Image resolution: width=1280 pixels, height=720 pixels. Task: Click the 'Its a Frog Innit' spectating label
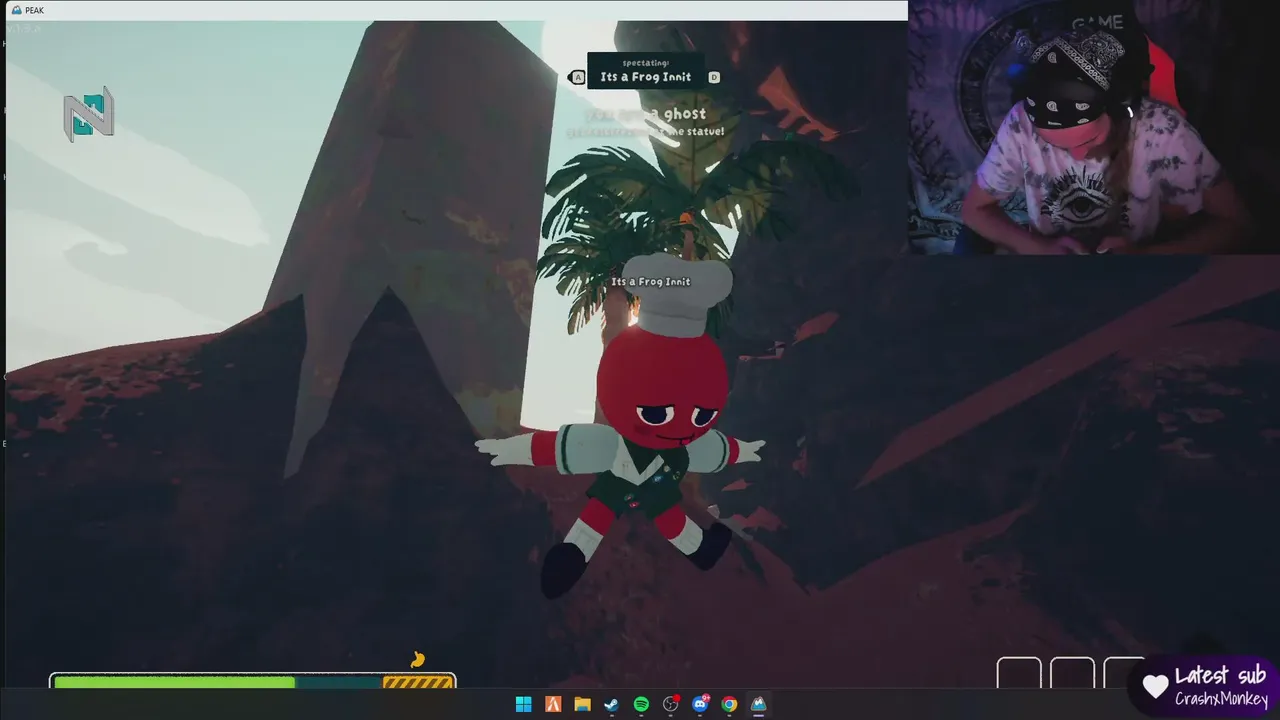click(646, 77)
